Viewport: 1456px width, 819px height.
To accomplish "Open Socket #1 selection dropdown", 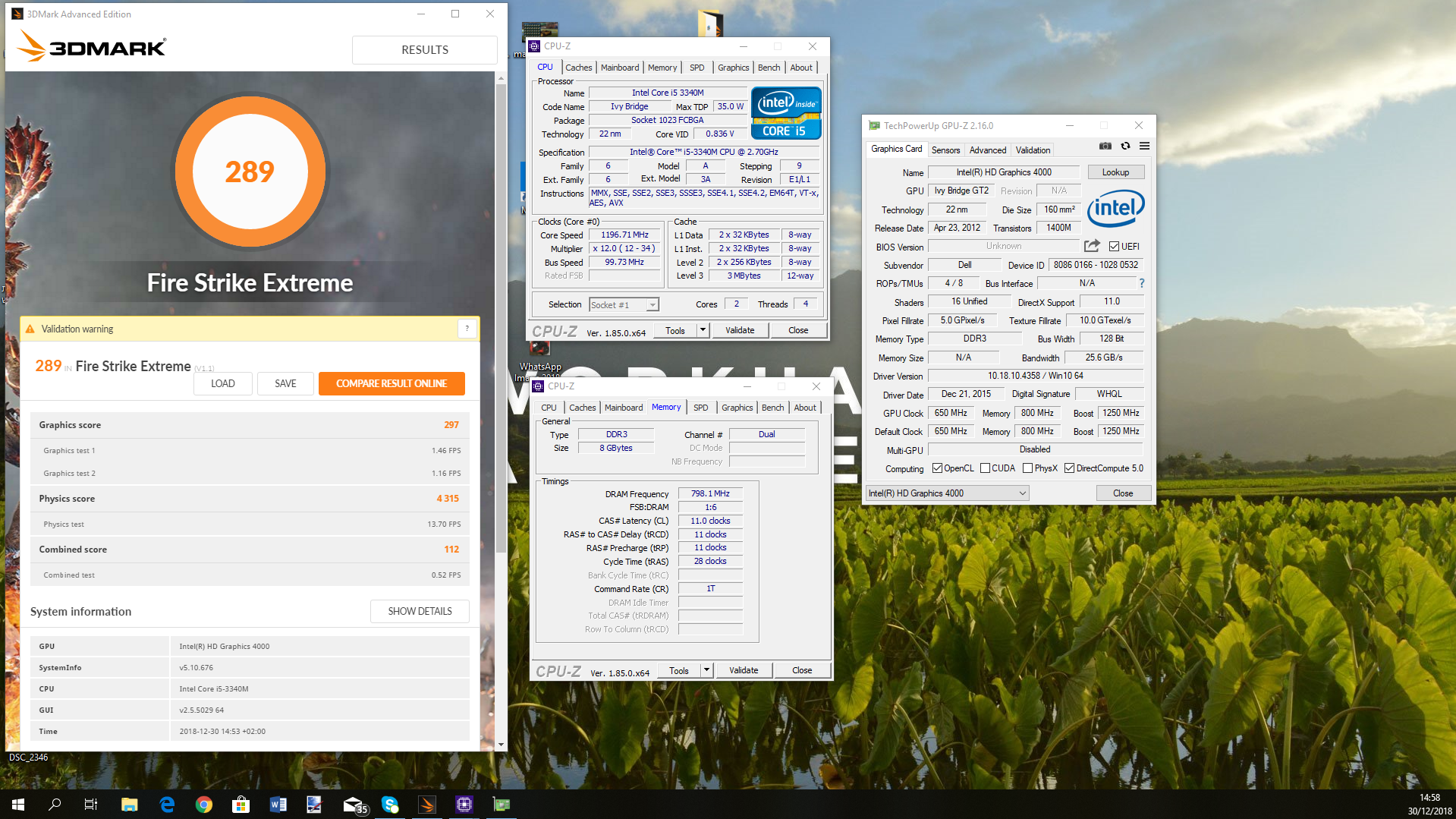I will point(624,304).
